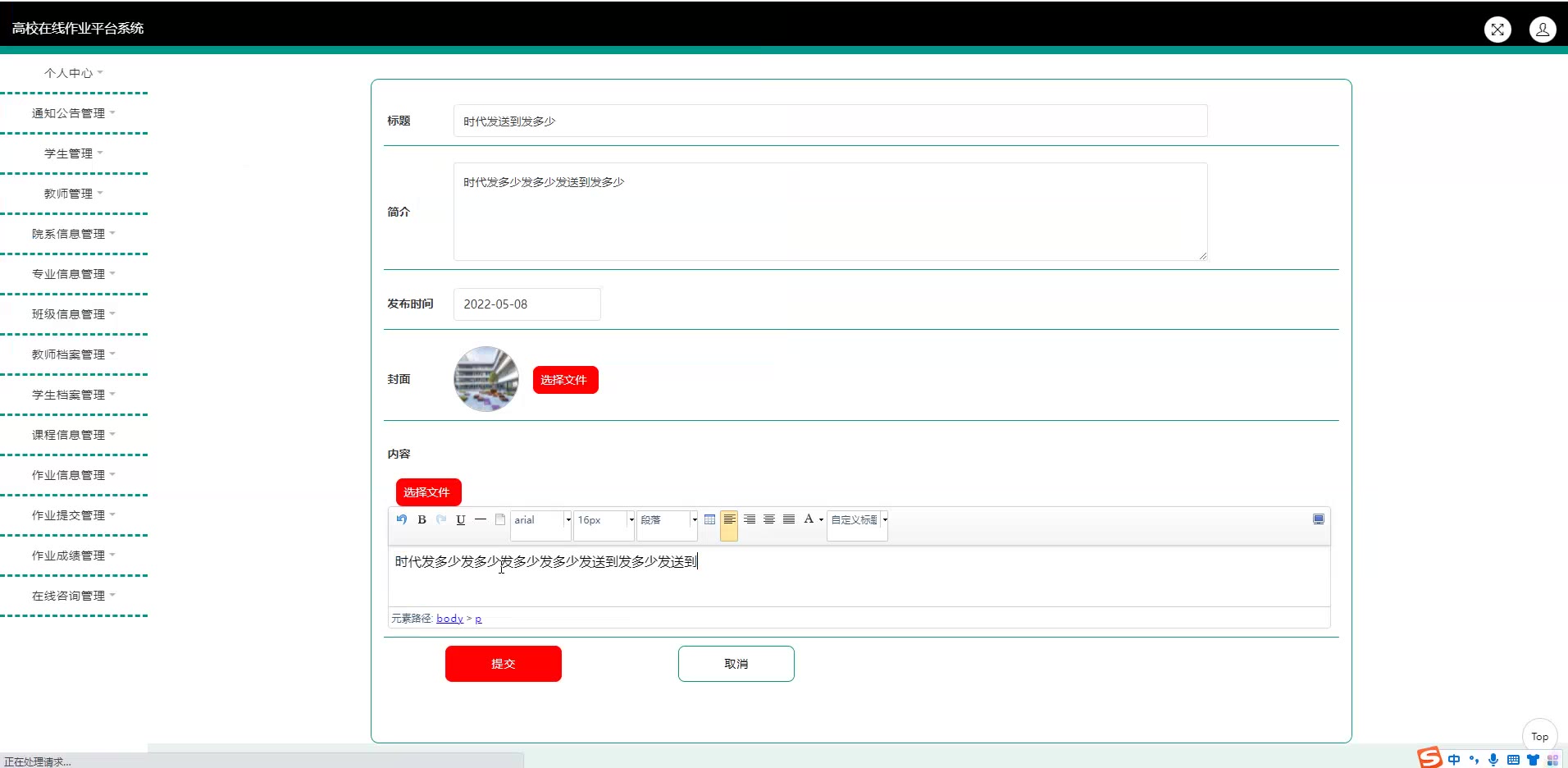Expand the 教师档案管理 sidebar menu
Screen dimensions: 1568x768
(x=74, y=354)
